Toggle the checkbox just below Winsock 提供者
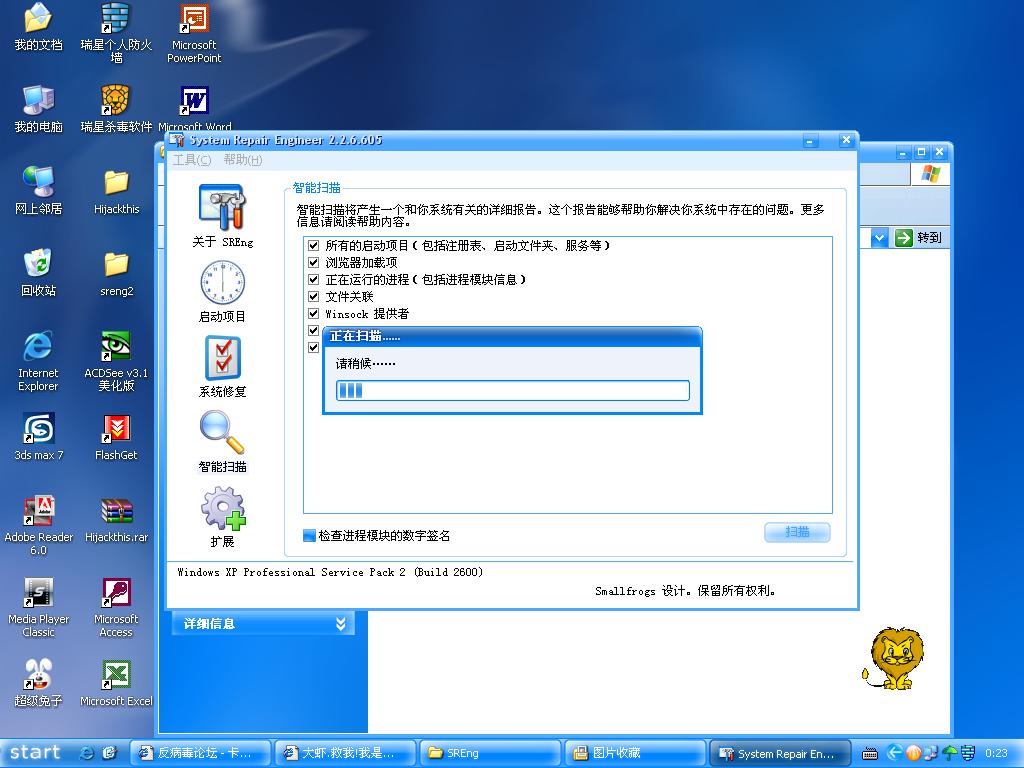Image resolution: width=1024 pixels, height=768 pixels. tap(313, 330)
